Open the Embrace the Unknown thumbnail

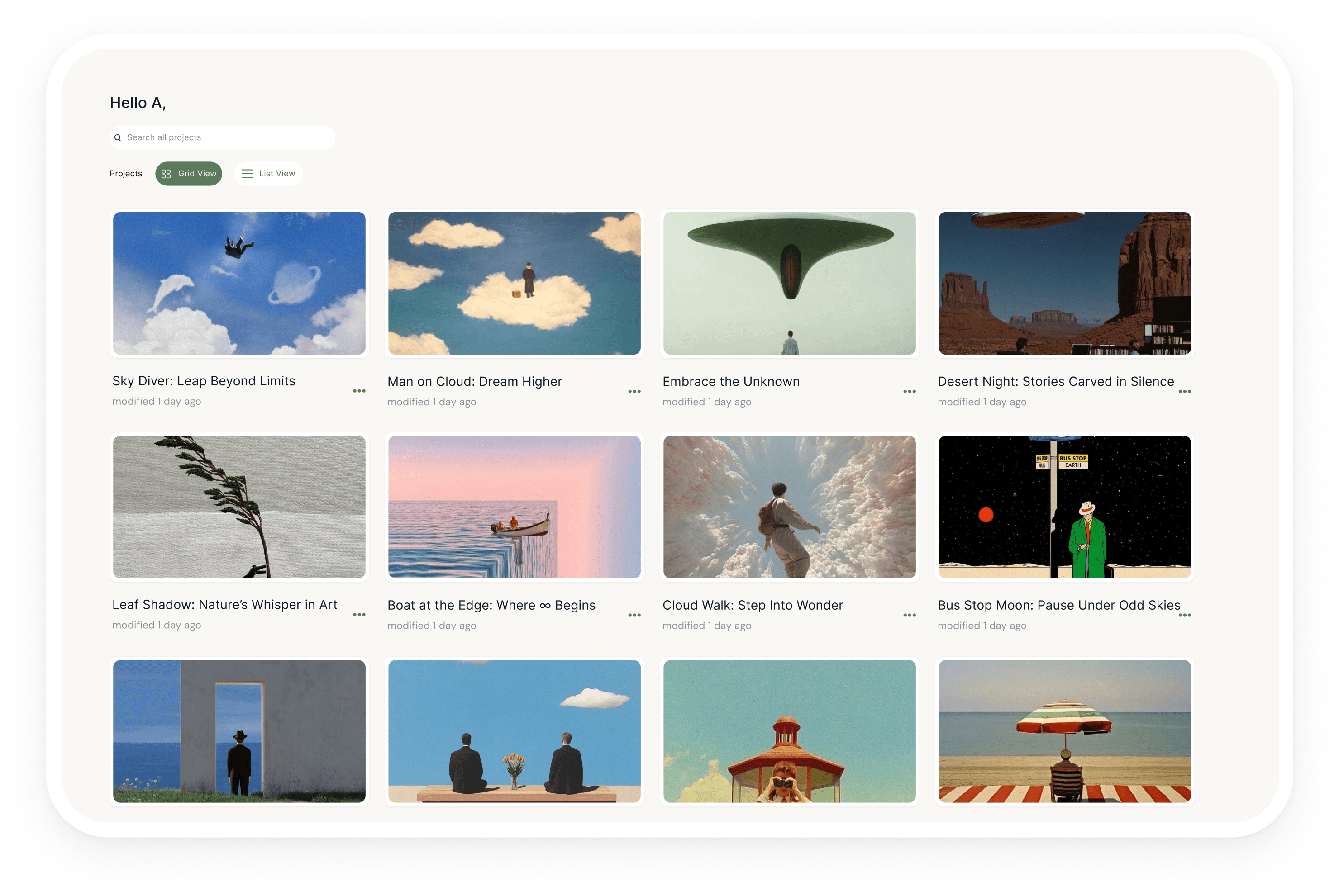(x=790, y=284)
